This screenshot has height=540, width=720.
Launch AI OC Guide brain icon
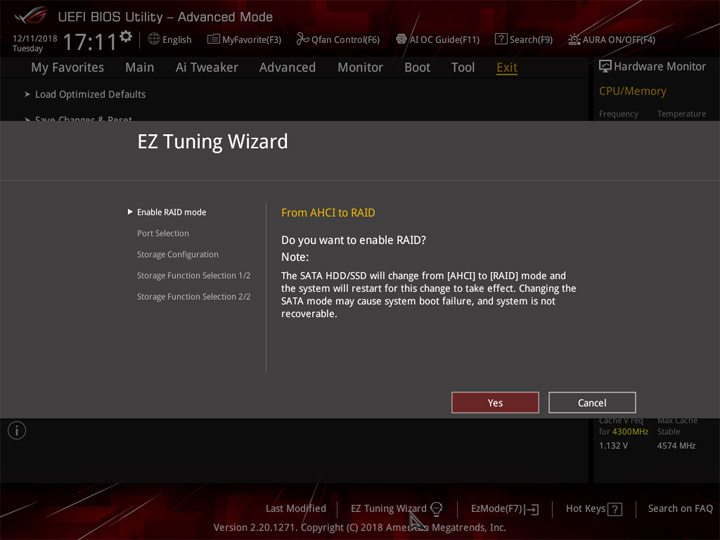click(x=401, y=39)
